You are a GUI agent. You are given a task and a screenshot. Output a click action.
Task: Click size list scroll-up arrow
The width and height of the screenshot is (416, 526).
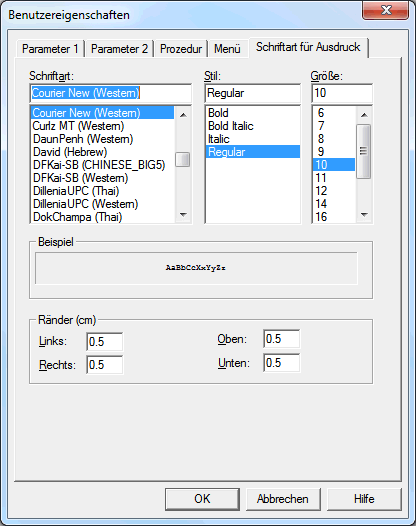point(364,115)
